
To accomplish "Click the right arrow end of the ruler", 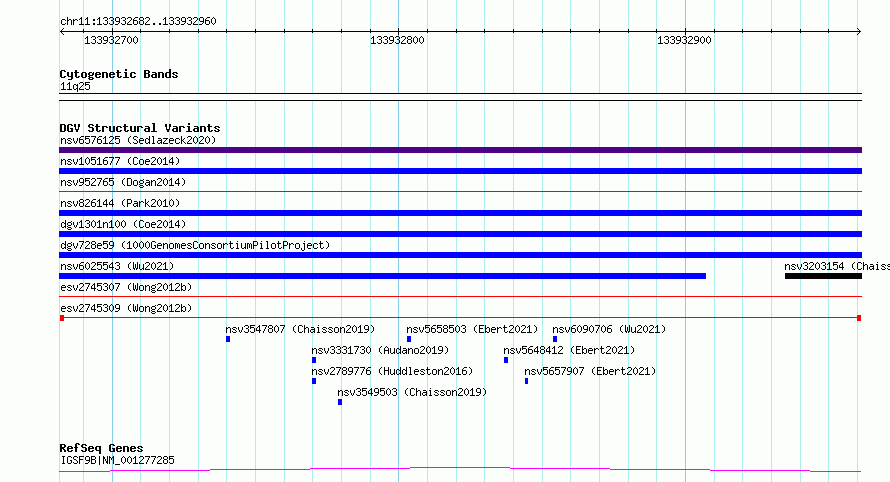I will (859, 32).
